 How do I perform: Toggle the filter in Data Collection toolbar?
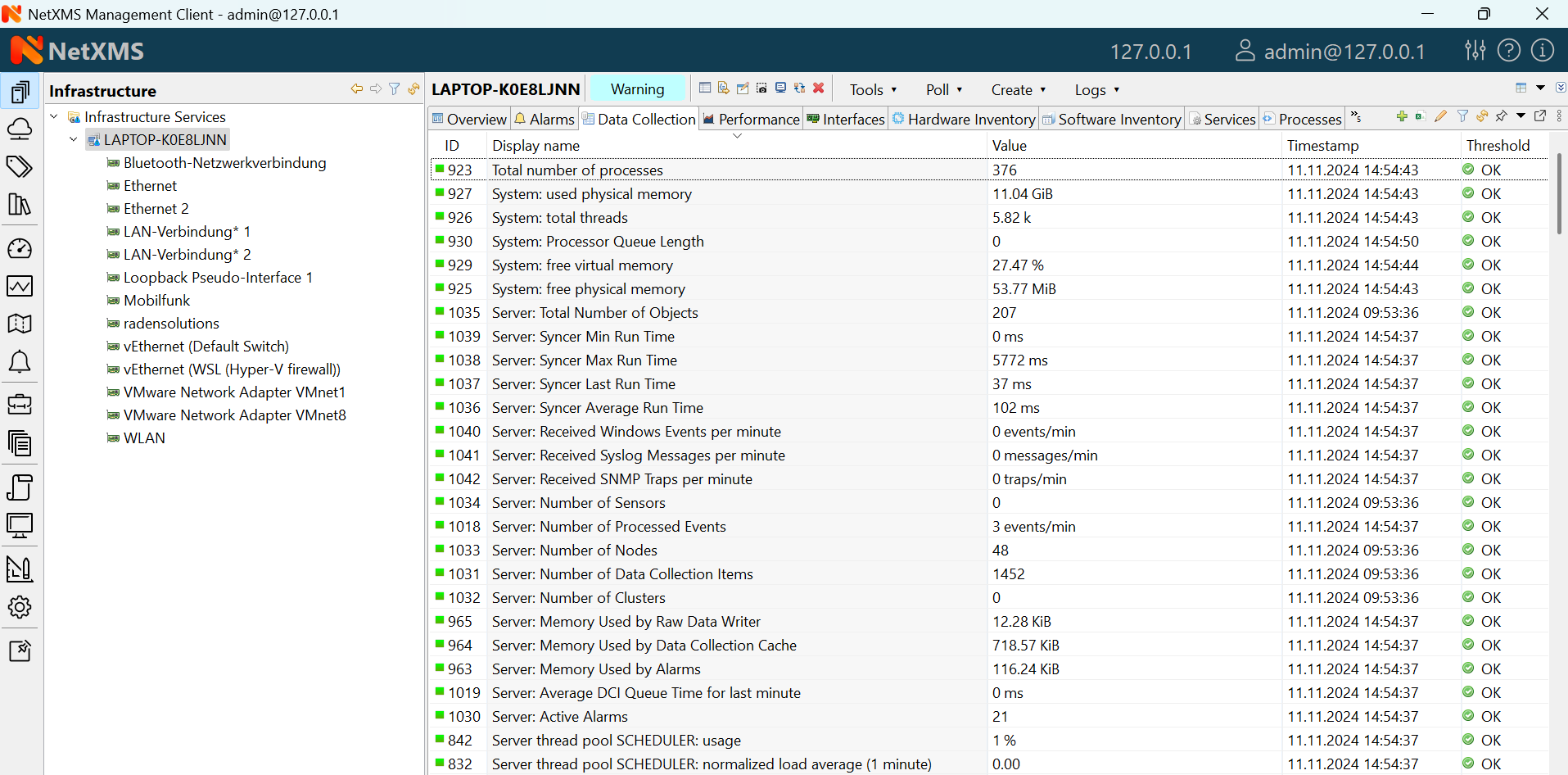(1462, 116)
